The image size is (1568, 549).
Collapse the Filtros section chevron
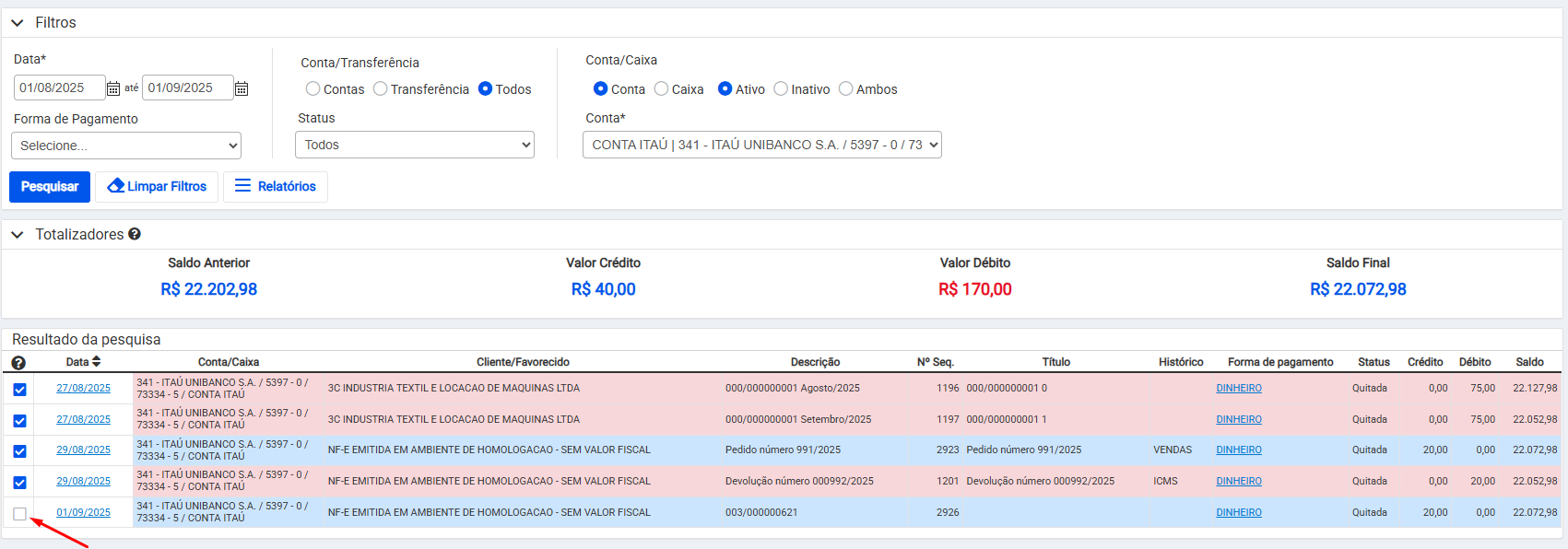tap(18, 23)
